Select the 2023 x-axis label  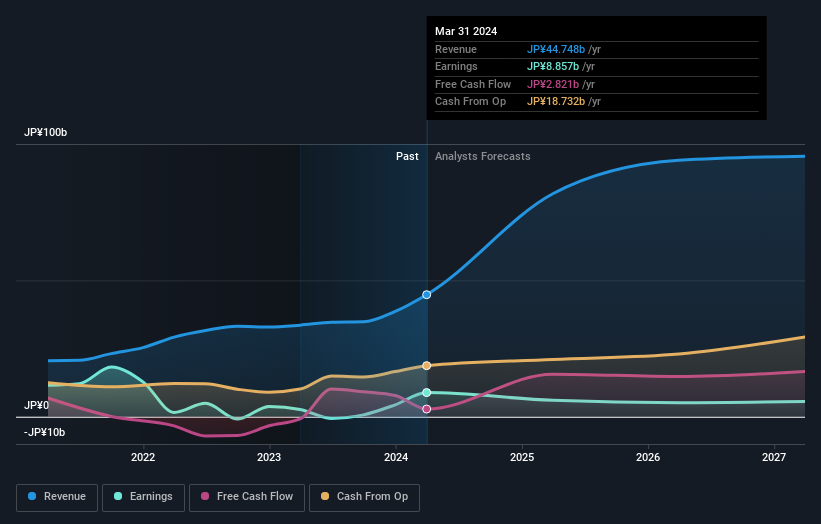coord(269,457)
